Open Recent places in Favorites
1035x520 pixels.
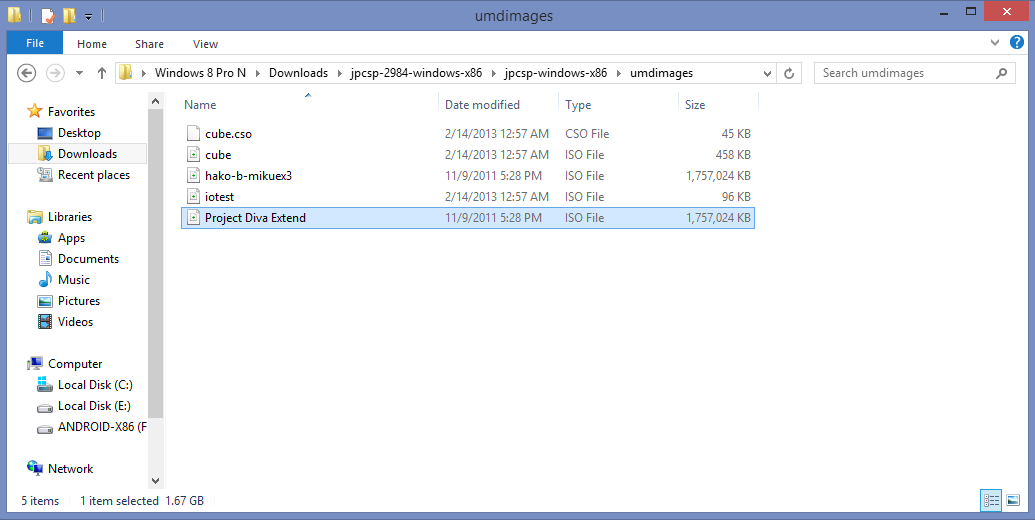coord(94,175)
